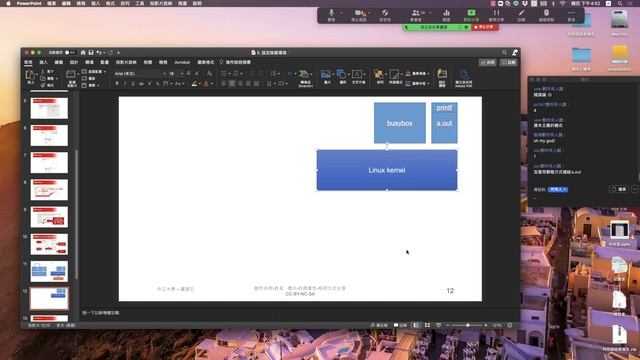
Task: Open the Home ribbon tab
Action: pyautogui.click(x=28, y=62)
